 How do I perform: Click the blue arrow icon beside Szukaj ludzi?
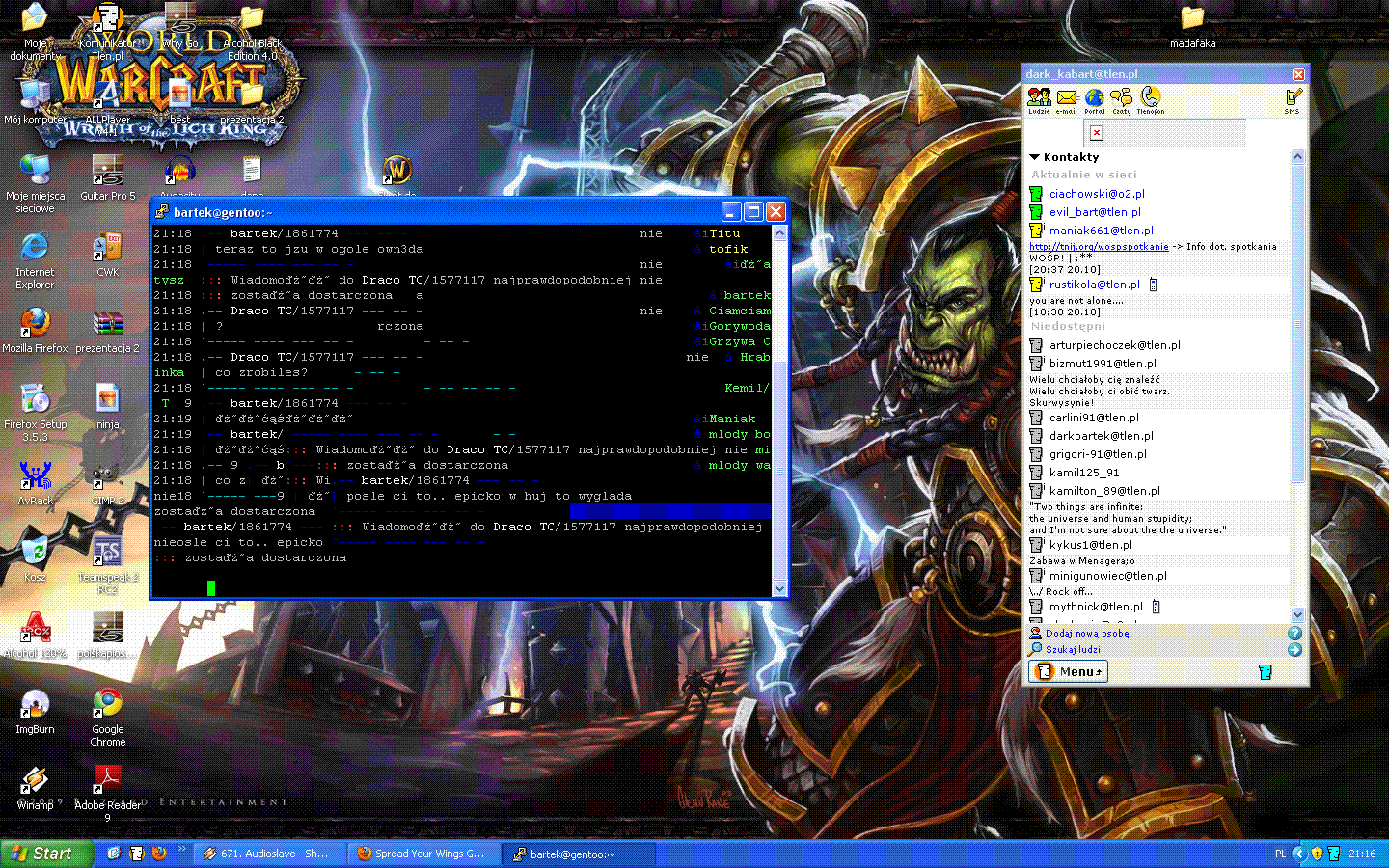(x=1294, y=650)
